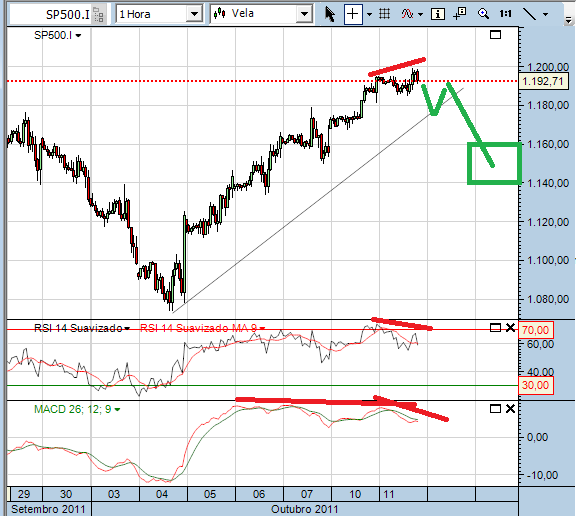Open the 1 Hora timeframe dropdown
Screen dimensions: 576x516
pos(194,14)
